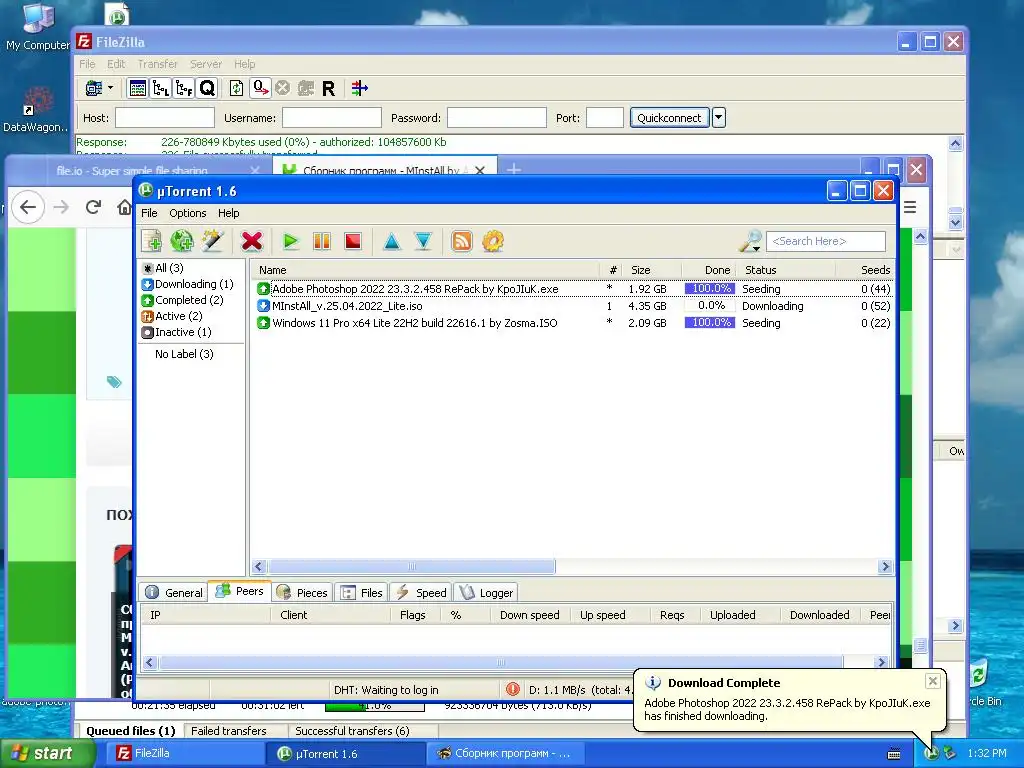This screenshot has width=1024, height=768.
Task: Click red warning icon in µTorrent status bar
Action: tap(513, 689)
